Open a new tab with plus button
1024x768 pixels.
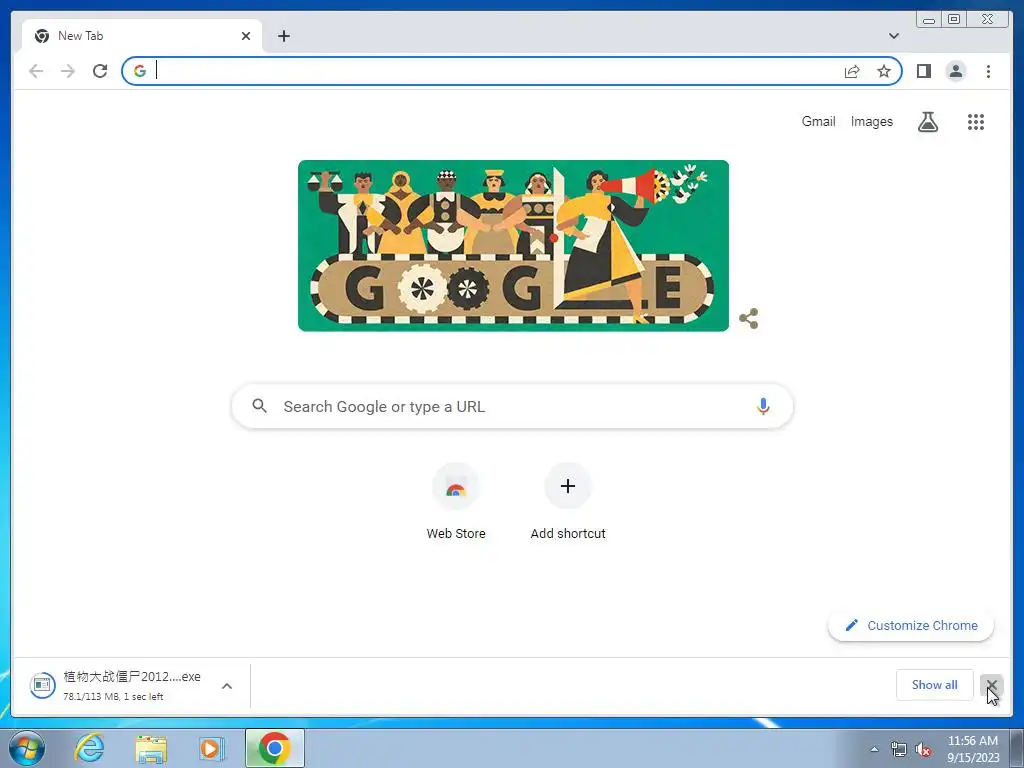tap(283, 36)
